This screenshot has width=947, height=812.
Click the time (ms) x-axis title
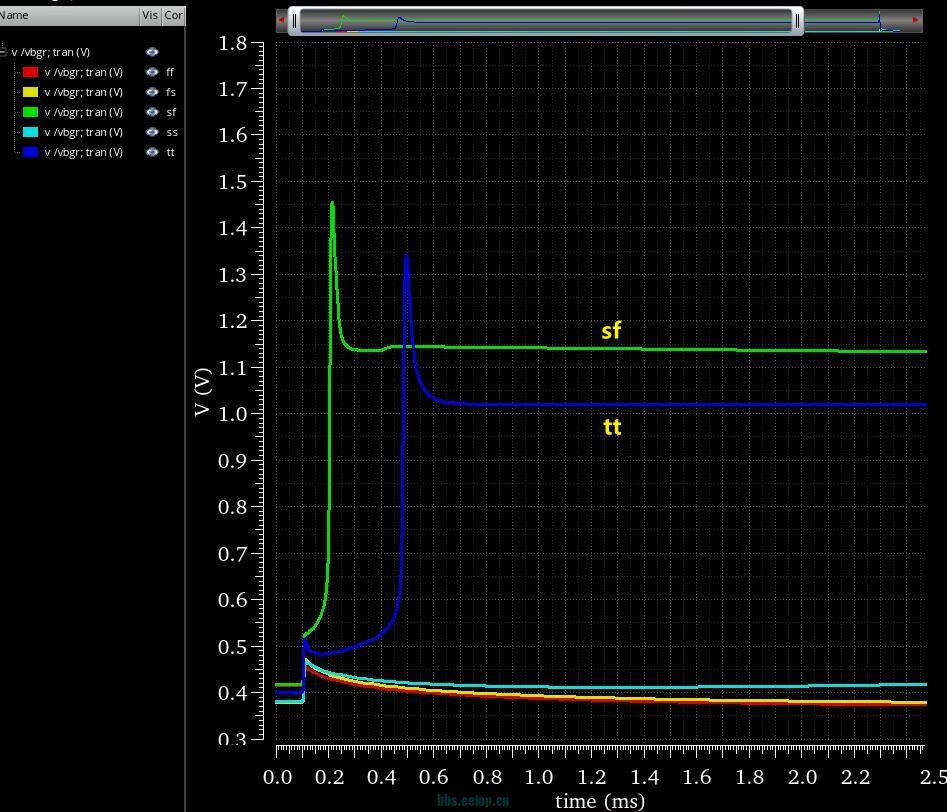[x=600, y=801]
